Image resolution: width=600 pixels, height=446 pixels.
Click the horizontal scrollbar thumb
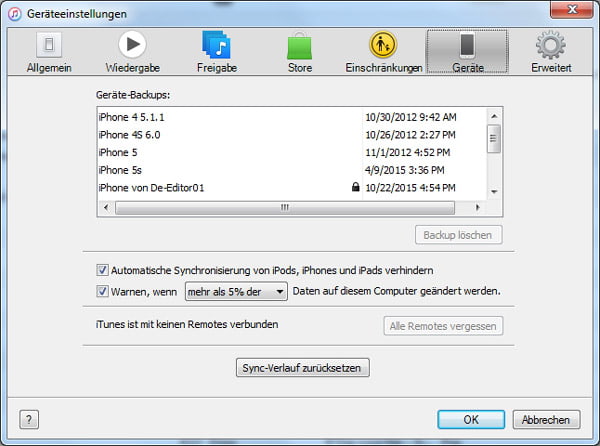point(285,207)
